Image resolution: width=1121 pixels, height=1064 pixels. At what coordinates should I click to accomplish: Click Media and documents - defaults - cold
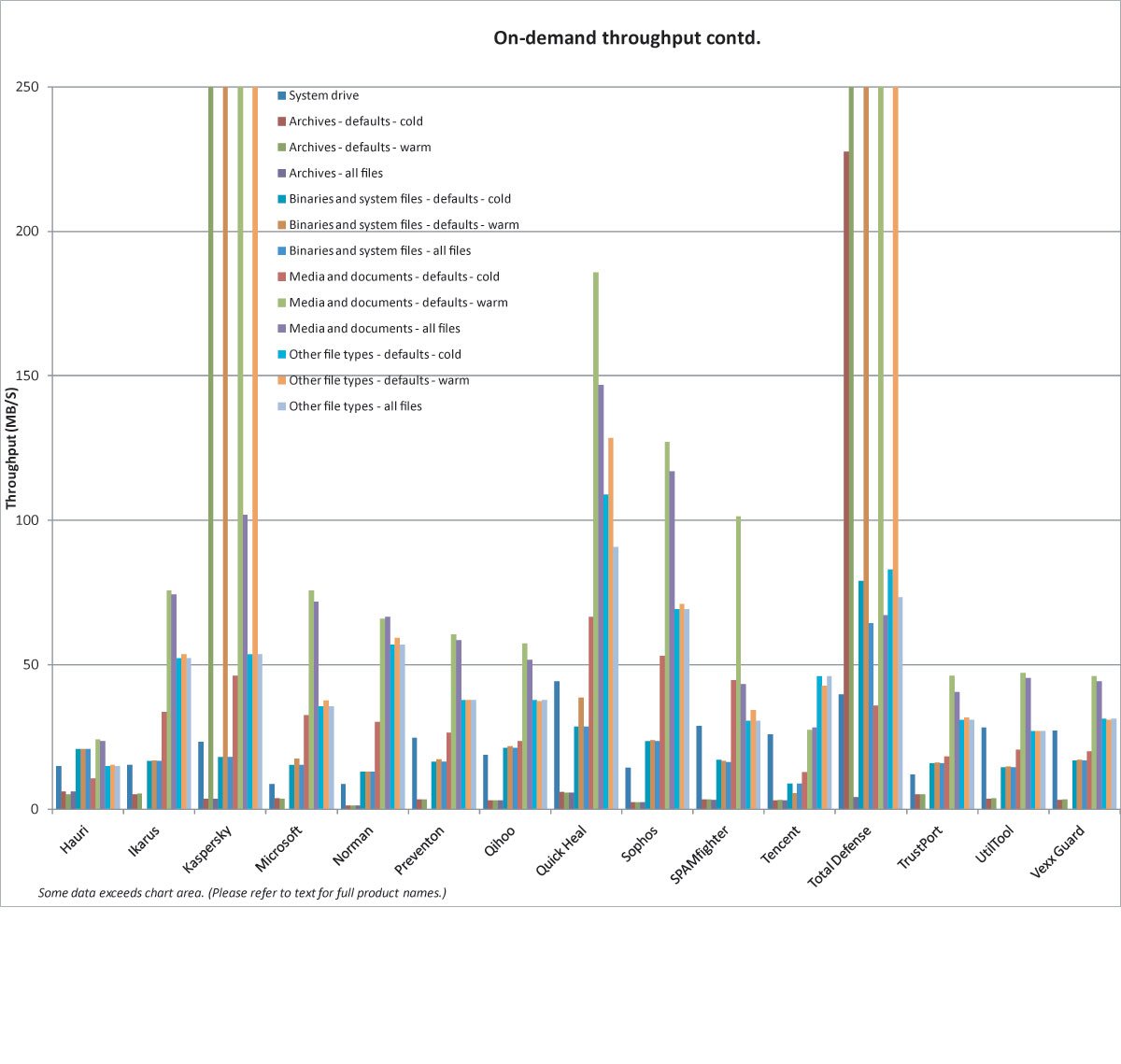pyautogui.click(x=394, y=277)
